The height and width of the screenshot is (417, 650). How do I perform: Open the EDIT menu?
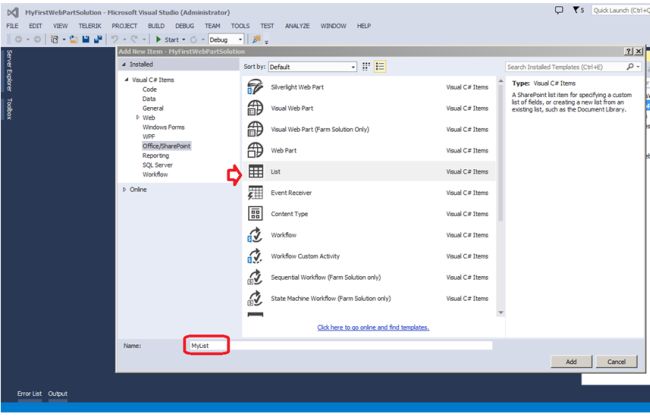35,26
